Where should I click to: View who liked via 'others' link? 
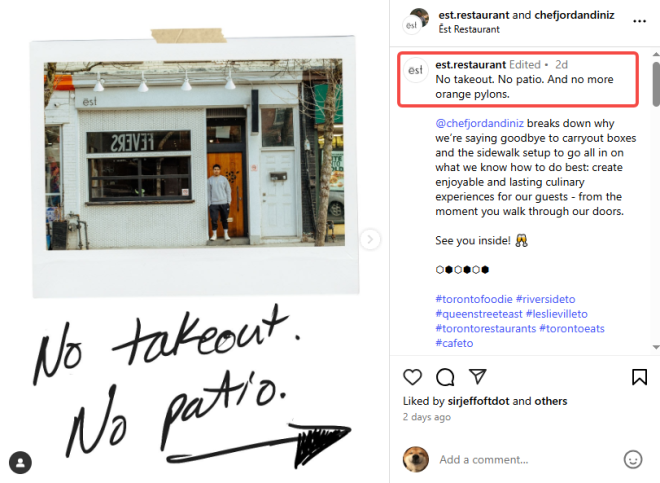pyautogui.click(x=551, y=401)
